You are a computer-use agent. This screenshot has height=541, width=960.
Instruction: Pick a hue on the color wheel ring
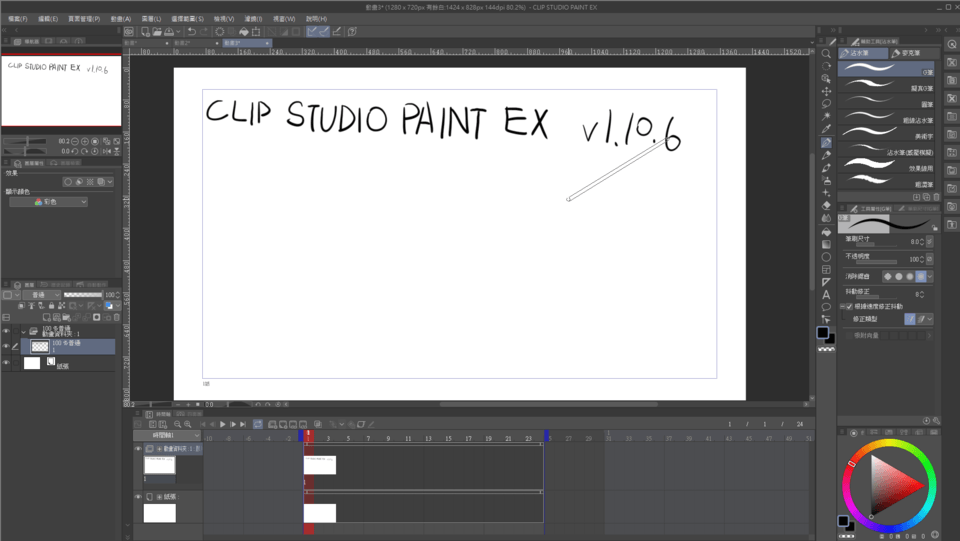889,446
